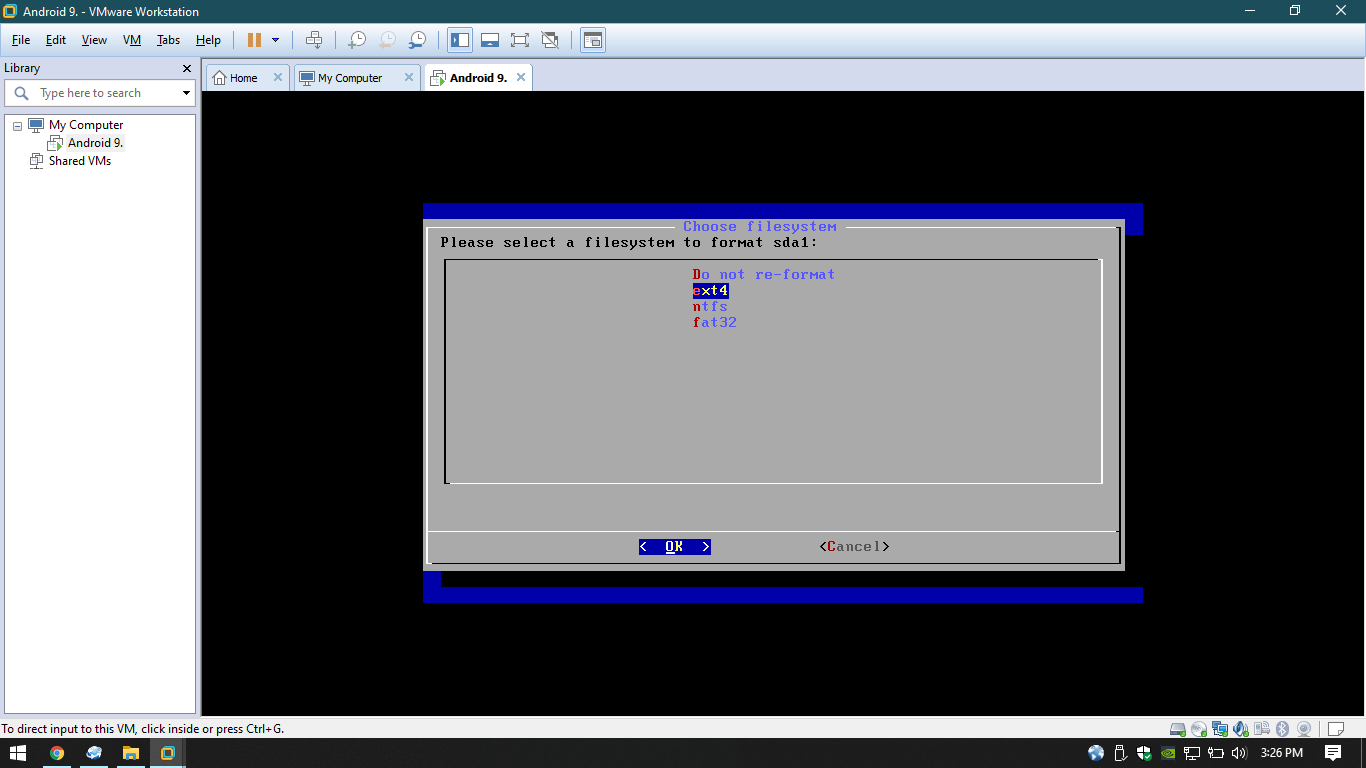Open the NVIDIA tray icon
Image resolution: width=1366 pixels, height=768 pixels.
[1168, 753]
